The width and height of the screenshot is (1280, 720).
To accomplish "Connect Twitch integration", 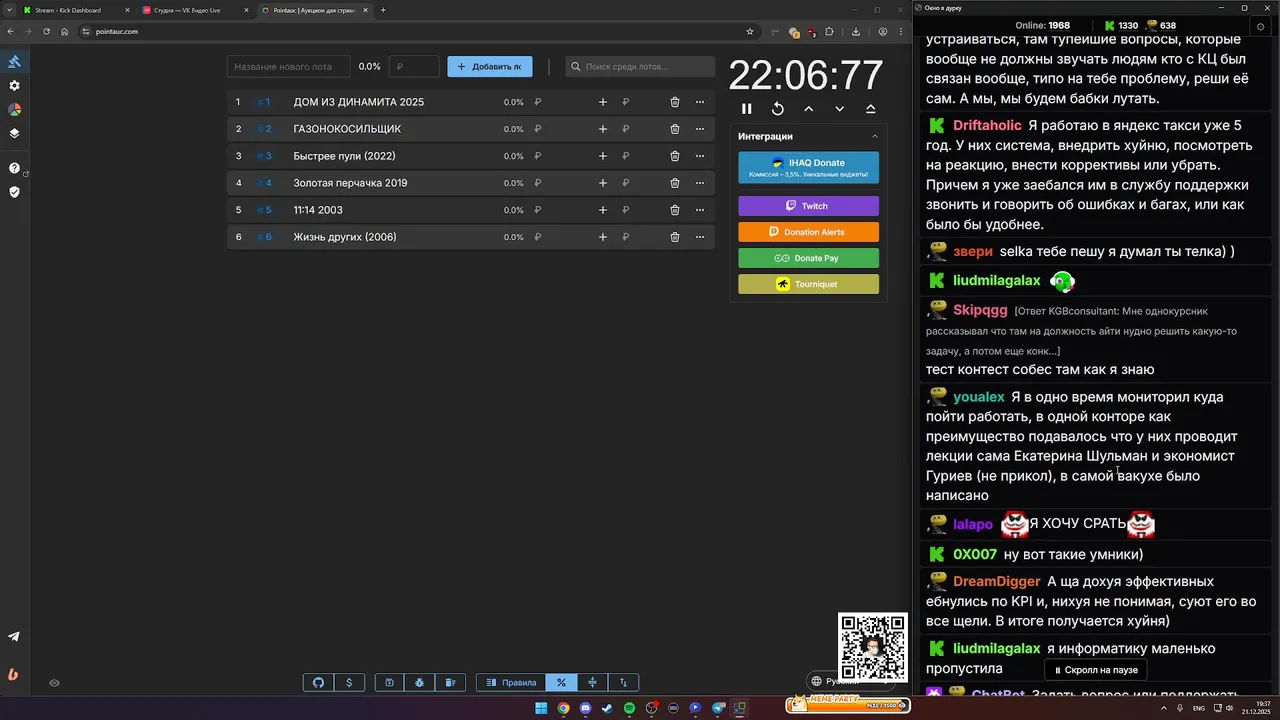I will [808, 206].
